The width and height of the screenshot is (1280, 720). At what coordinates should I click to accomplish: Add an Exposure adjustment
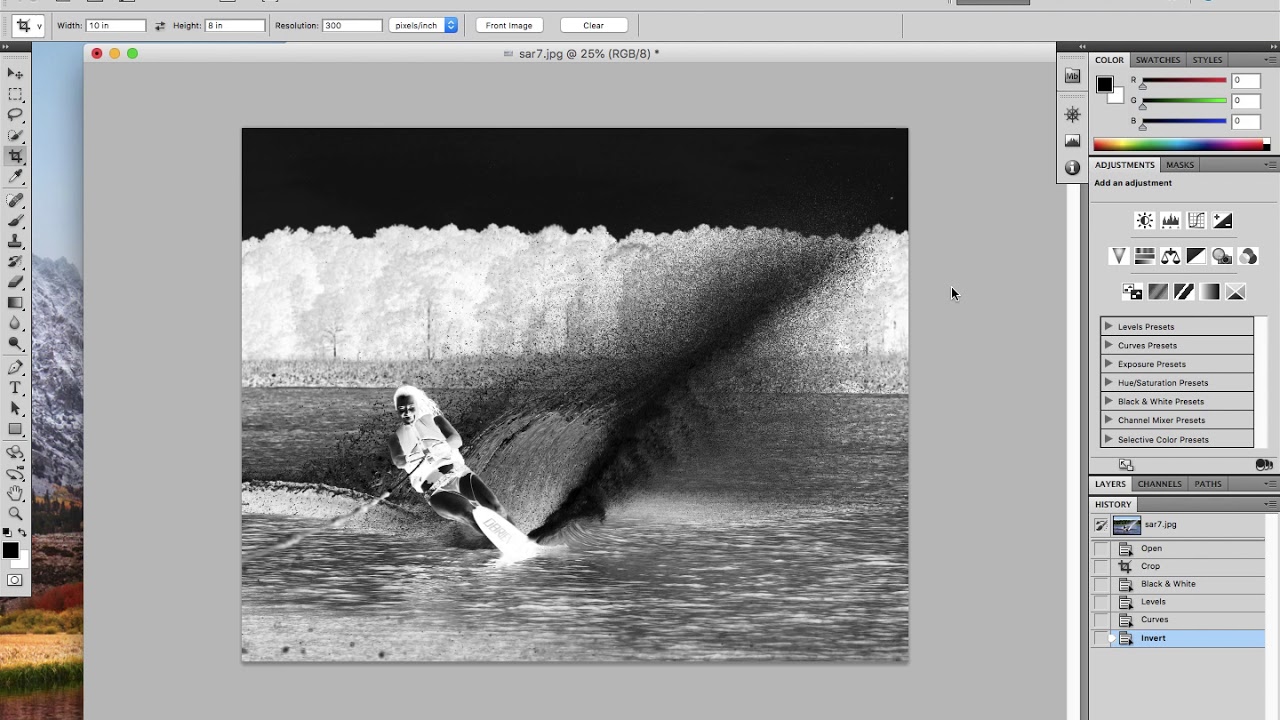[x=1222, y=221]
